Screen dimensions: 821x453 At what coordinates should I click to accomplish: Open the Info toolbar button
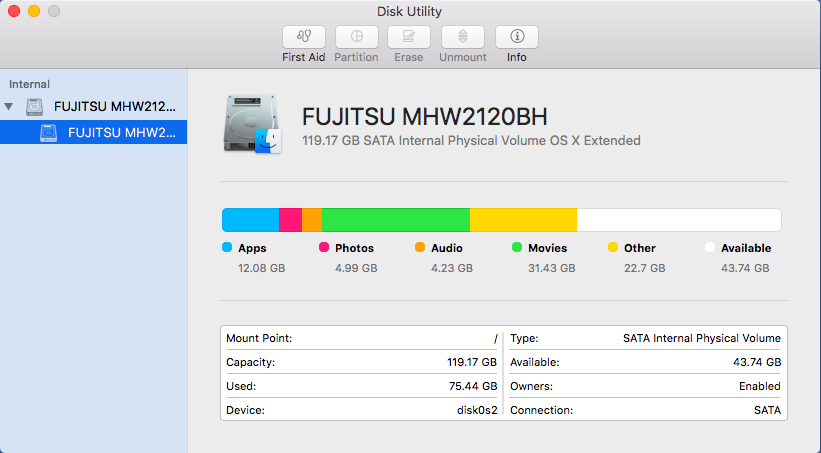coord(517,37)
